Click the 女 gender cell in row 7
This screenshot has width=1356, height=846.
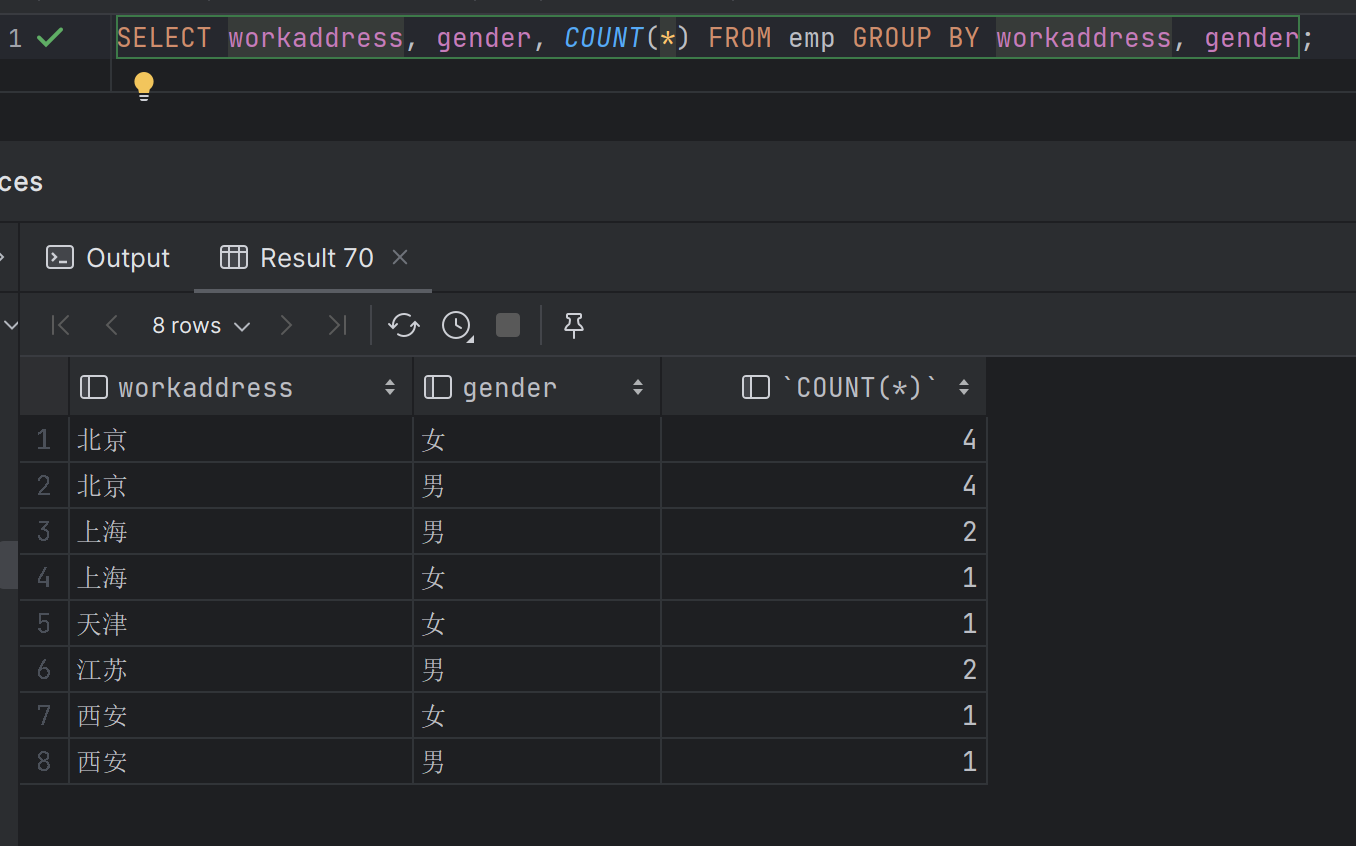point(537,716)
